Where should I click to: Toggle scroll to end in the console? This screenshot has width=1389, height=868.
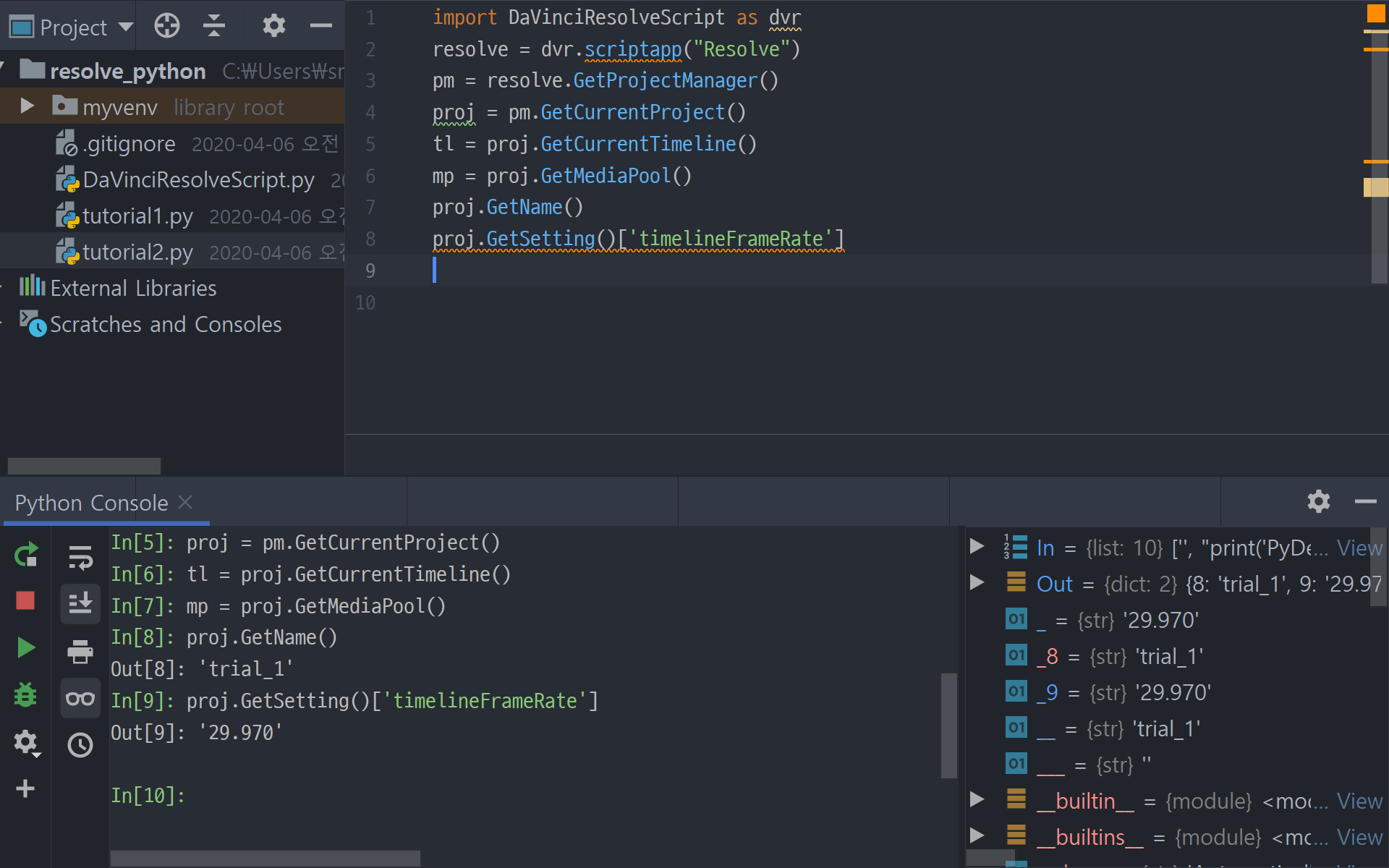tap(80, 603)
